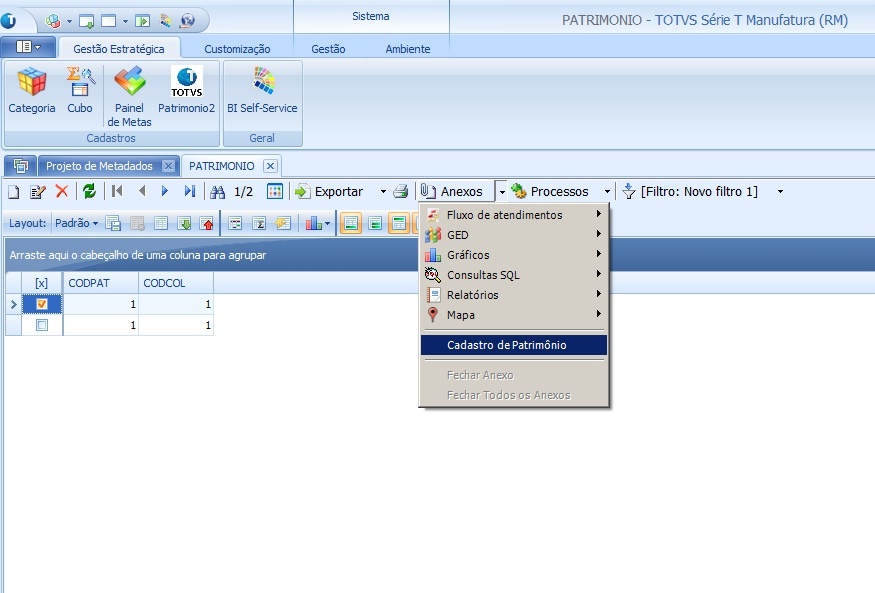
Task: Open the Consultas SQL submenu
Action: coord(514,275)
